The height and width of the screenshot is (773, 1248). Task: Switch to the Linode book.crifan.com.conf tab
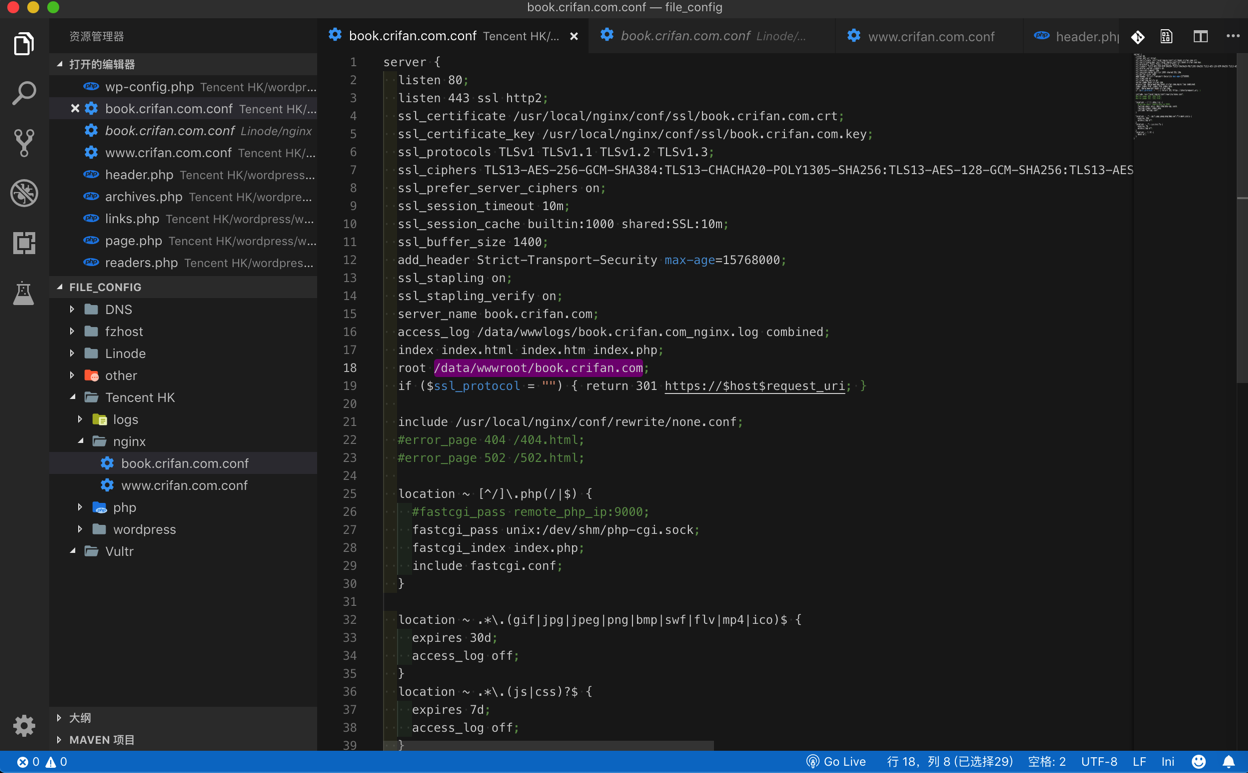point(685,36)
